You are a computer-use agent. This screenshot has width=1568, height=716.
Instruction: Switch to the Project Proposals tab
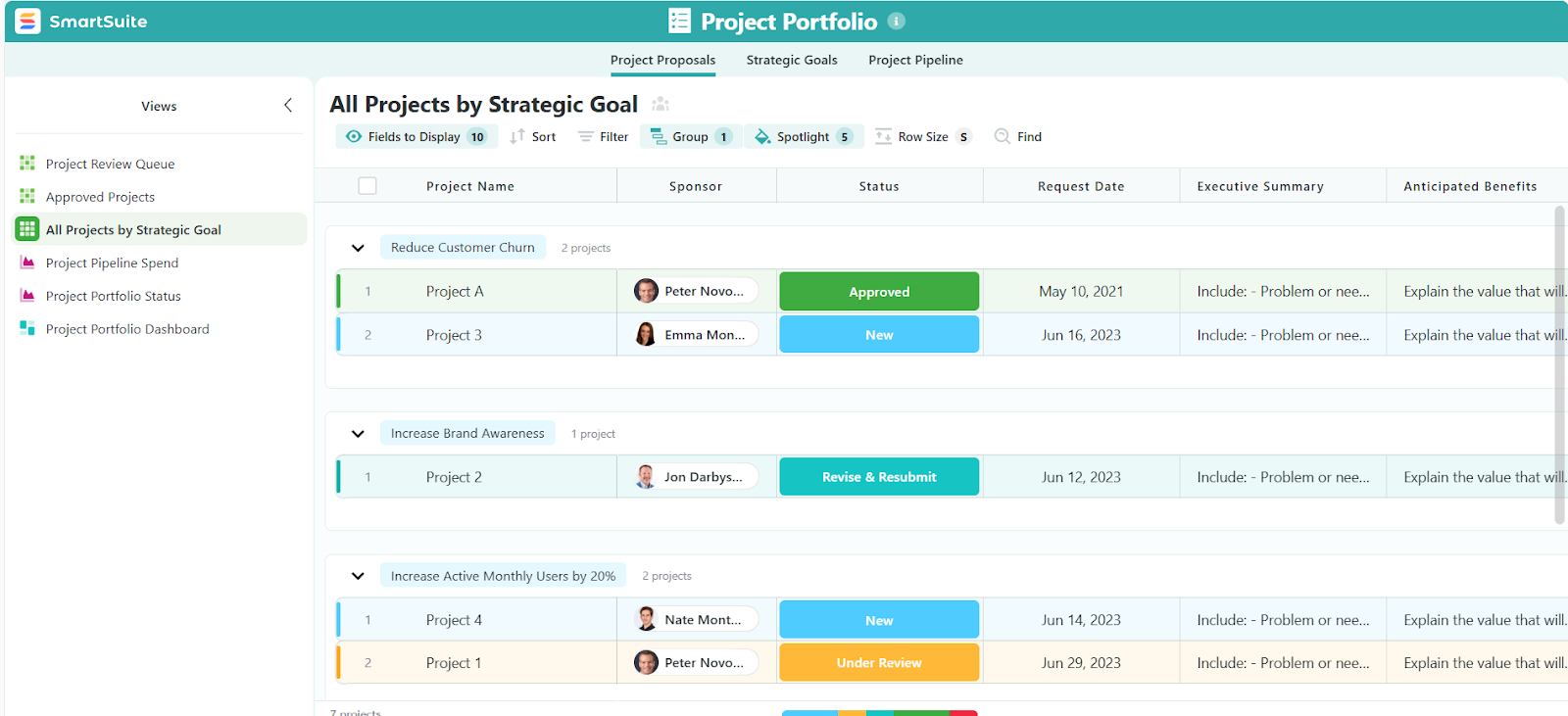pyautogui.click(x=662, y=60)
